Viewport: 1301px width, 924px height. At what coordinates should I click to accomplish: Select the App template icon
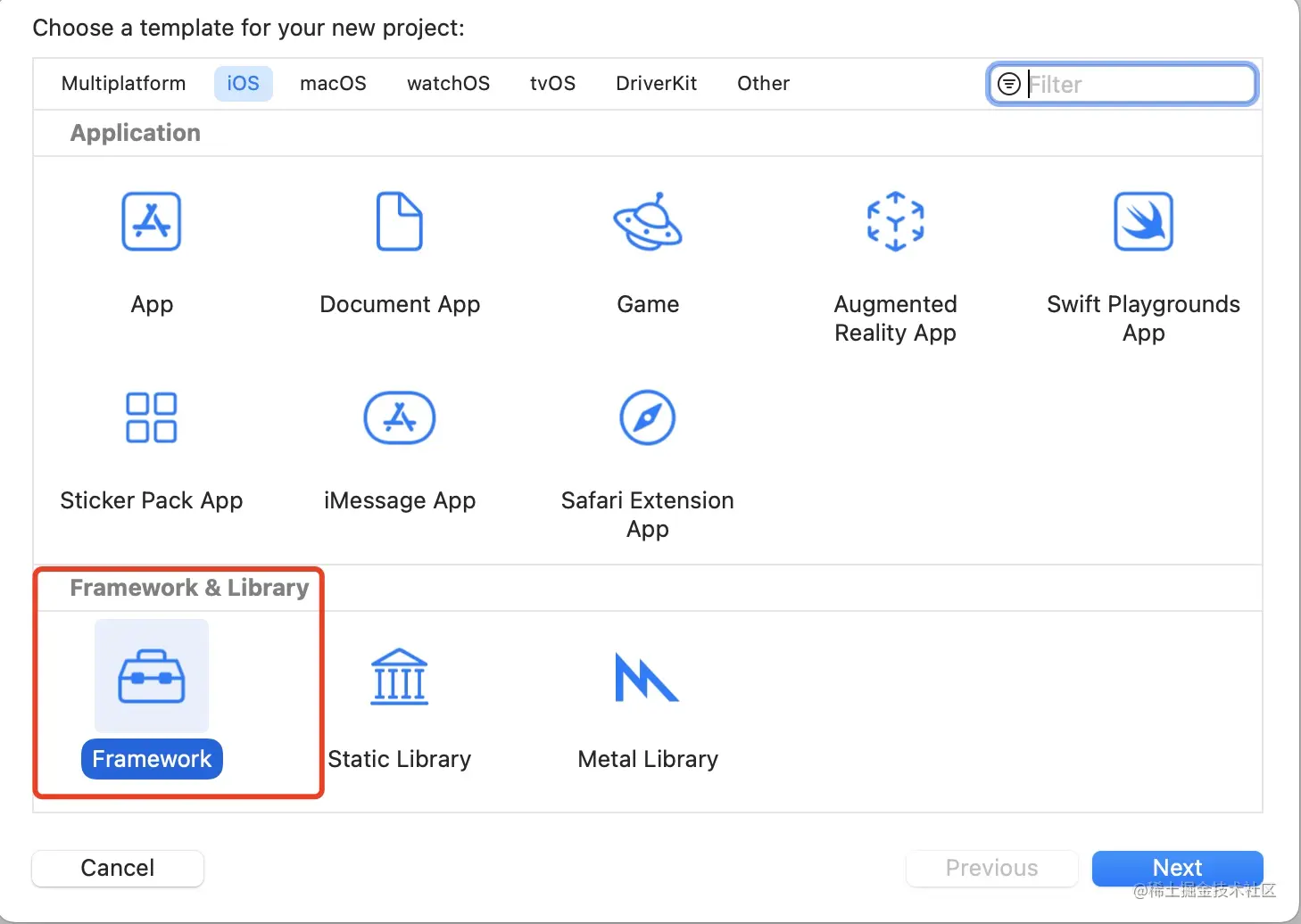coord(152,221)
